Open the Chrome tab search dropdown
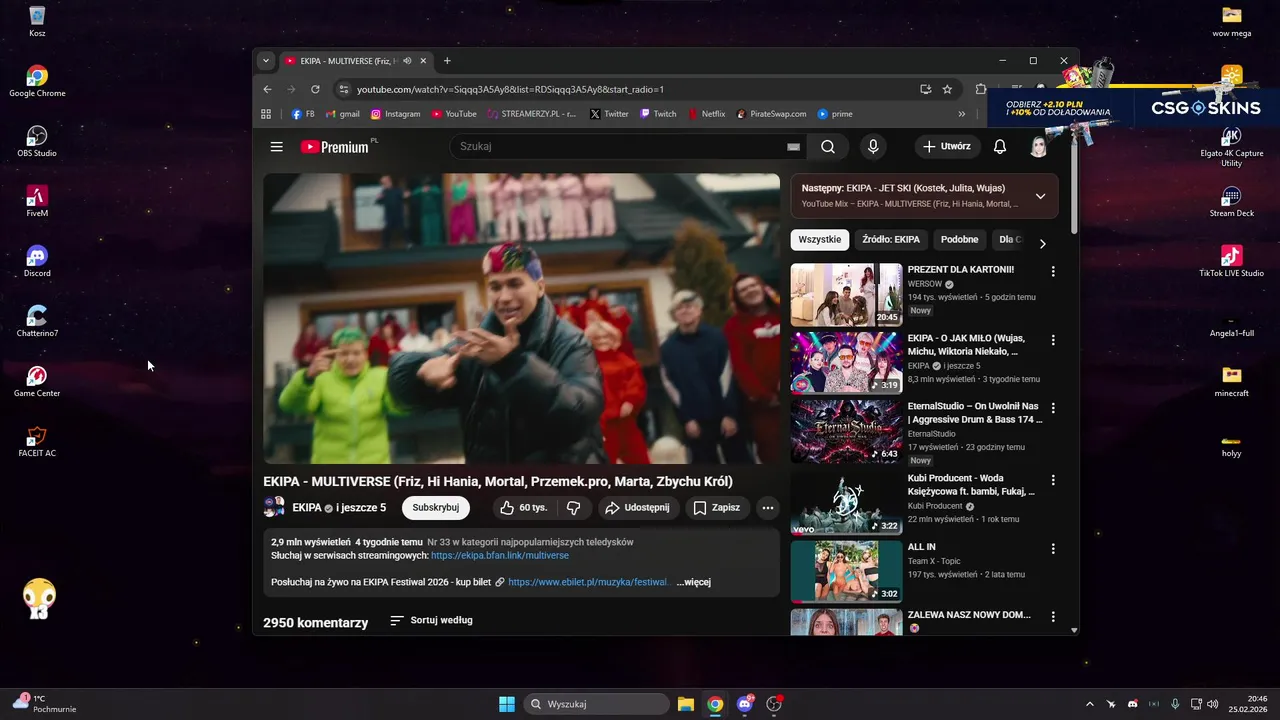The image size is (1280, 720). (x=265, y=61)
